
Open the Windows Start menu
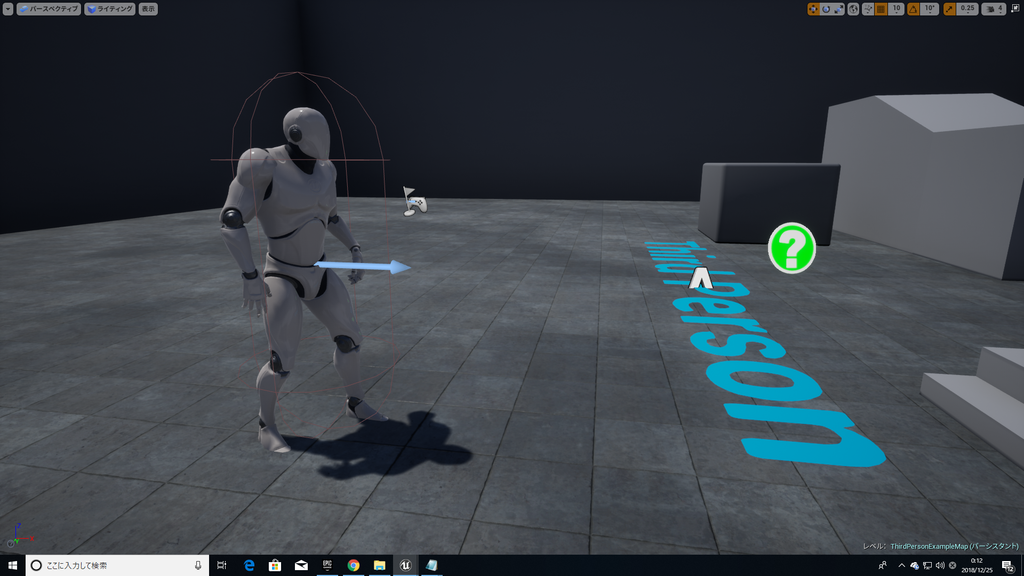12,566
